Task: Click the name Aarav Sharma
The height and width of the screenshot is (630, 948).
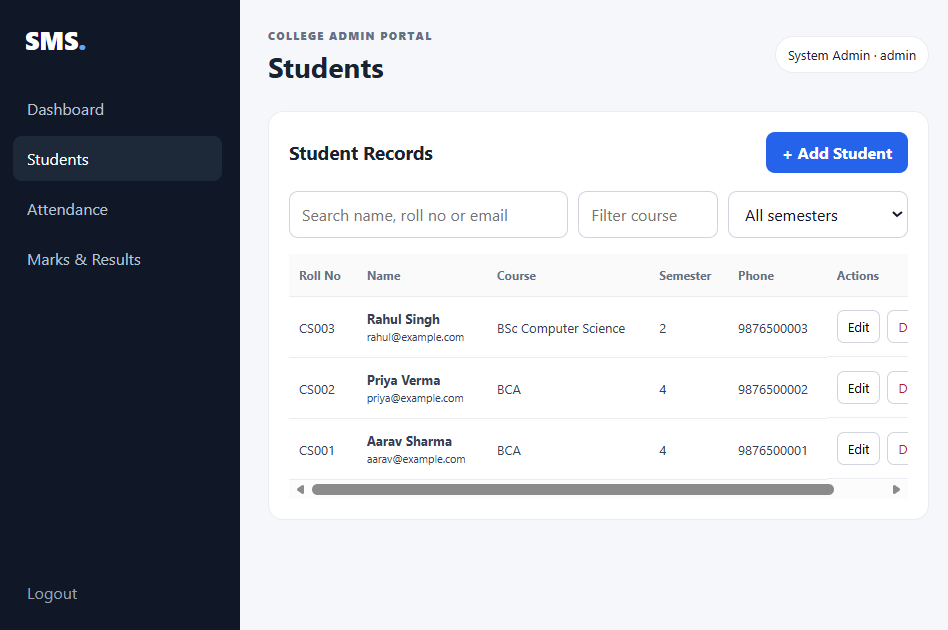Action: point(409,441)
